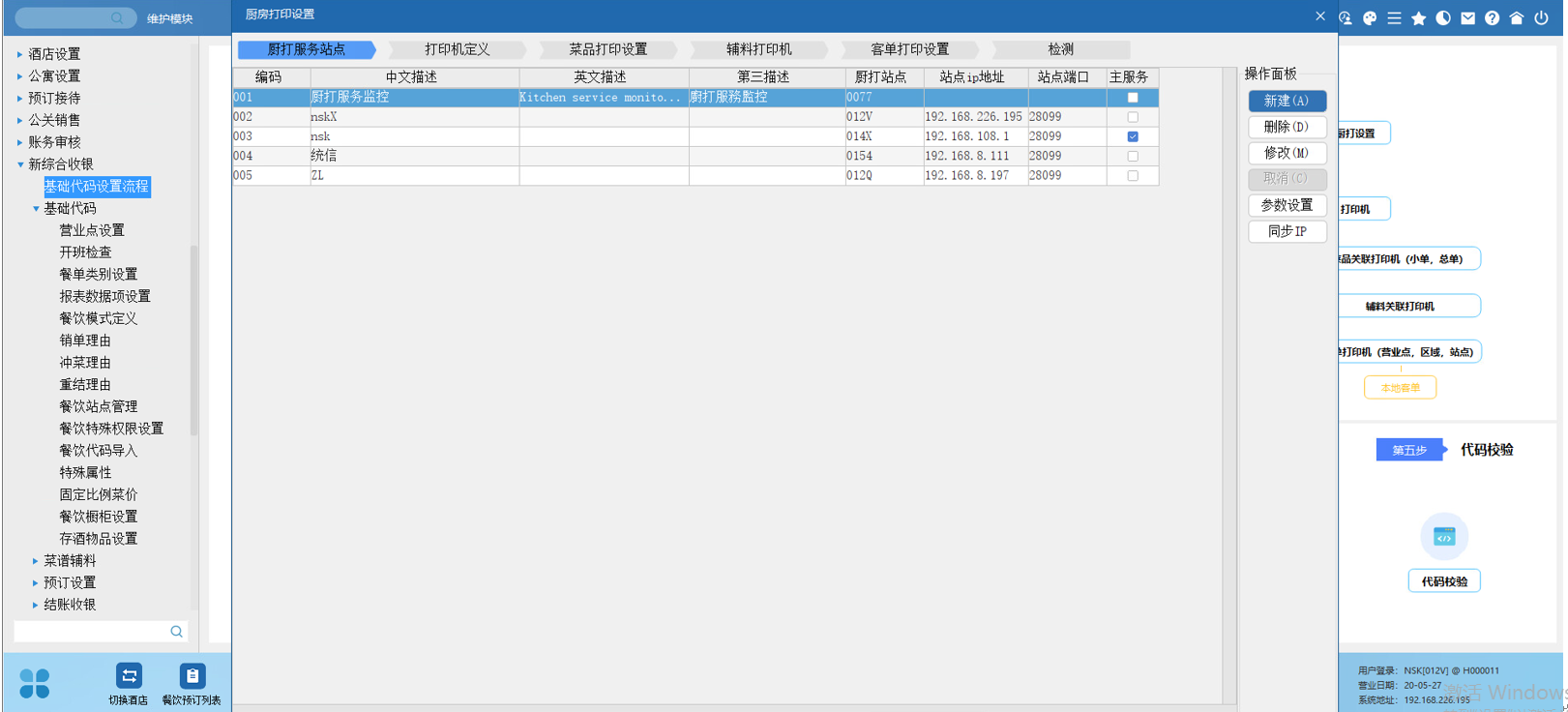The width and height of the screenshot is (1568, 712).
Task: Enable 主服务 checkbox for row 005 ZL
Action: click(x=1133, y=176)
